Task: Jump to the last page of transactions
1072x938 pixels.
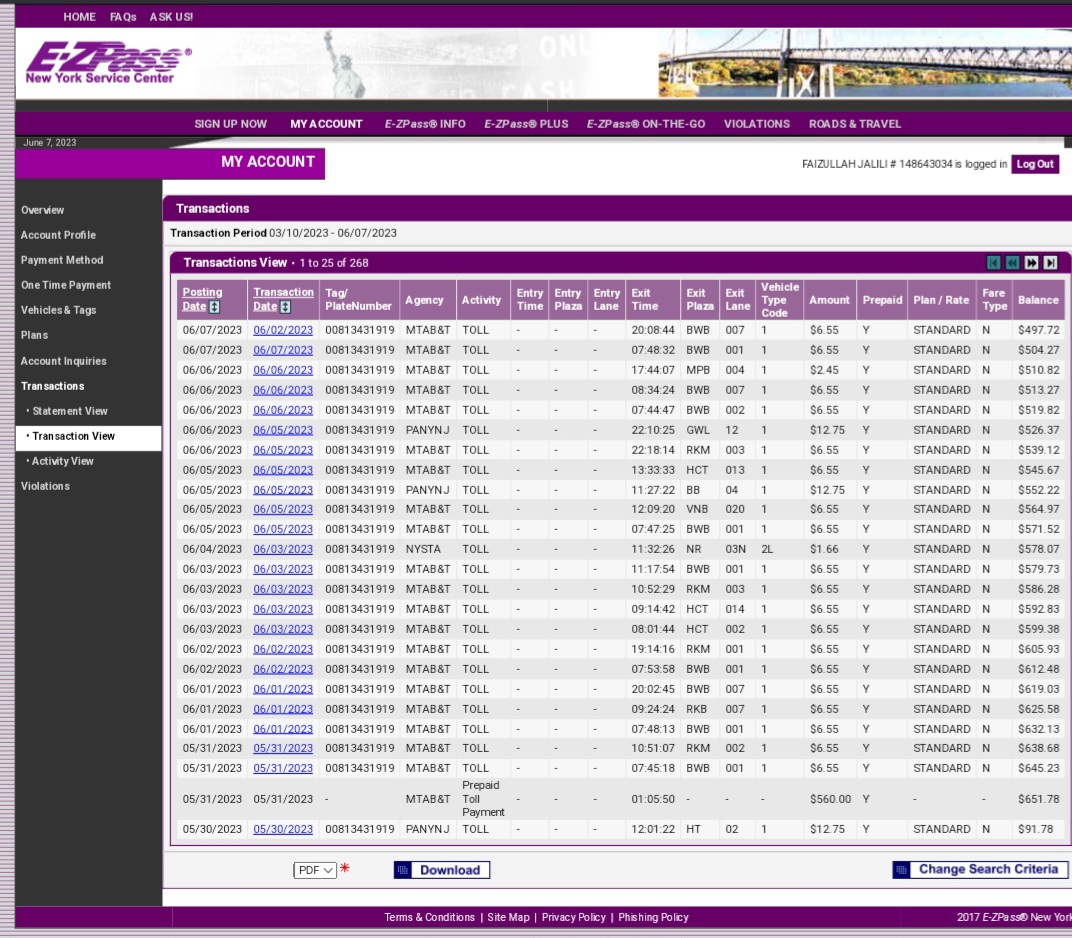Action: [1051, 263]
